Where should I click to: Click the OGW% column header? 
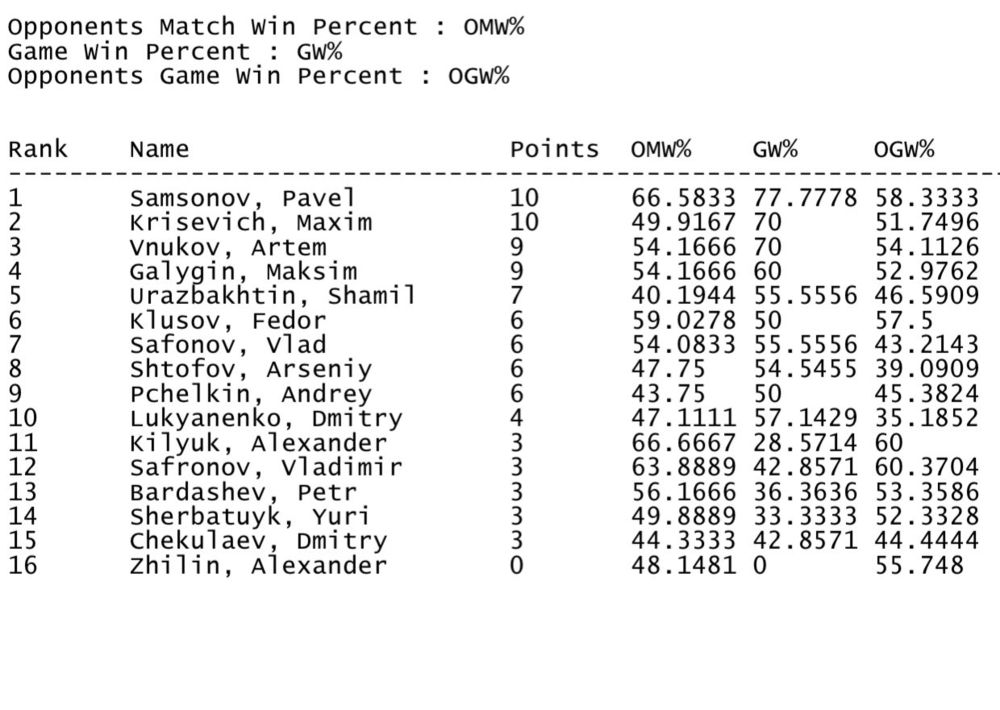pos(904,150)
